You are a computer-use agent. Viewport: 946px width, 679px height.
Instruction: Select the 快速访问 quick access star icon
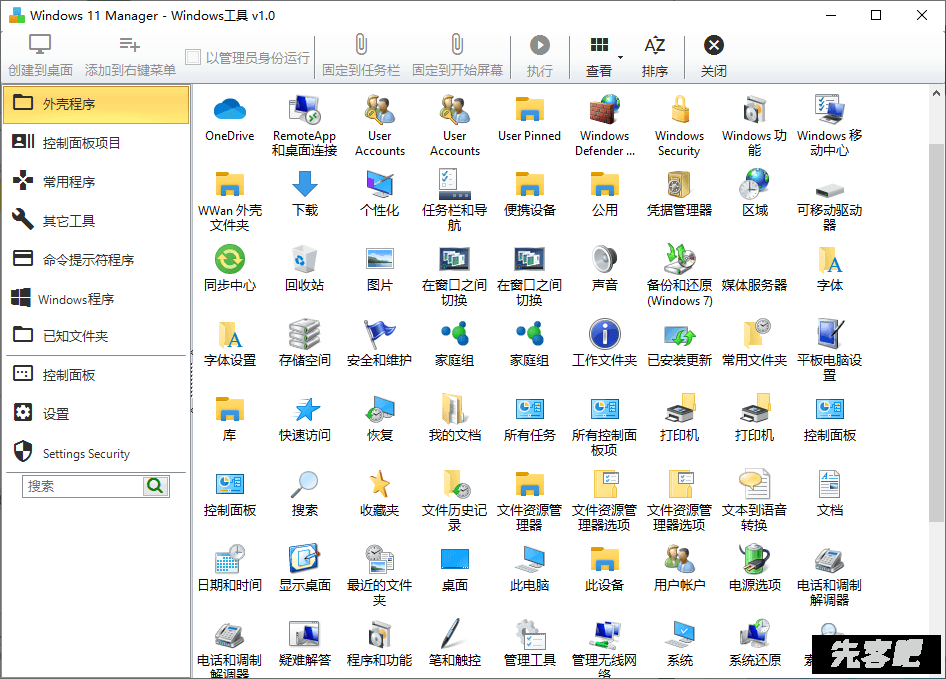305,410
